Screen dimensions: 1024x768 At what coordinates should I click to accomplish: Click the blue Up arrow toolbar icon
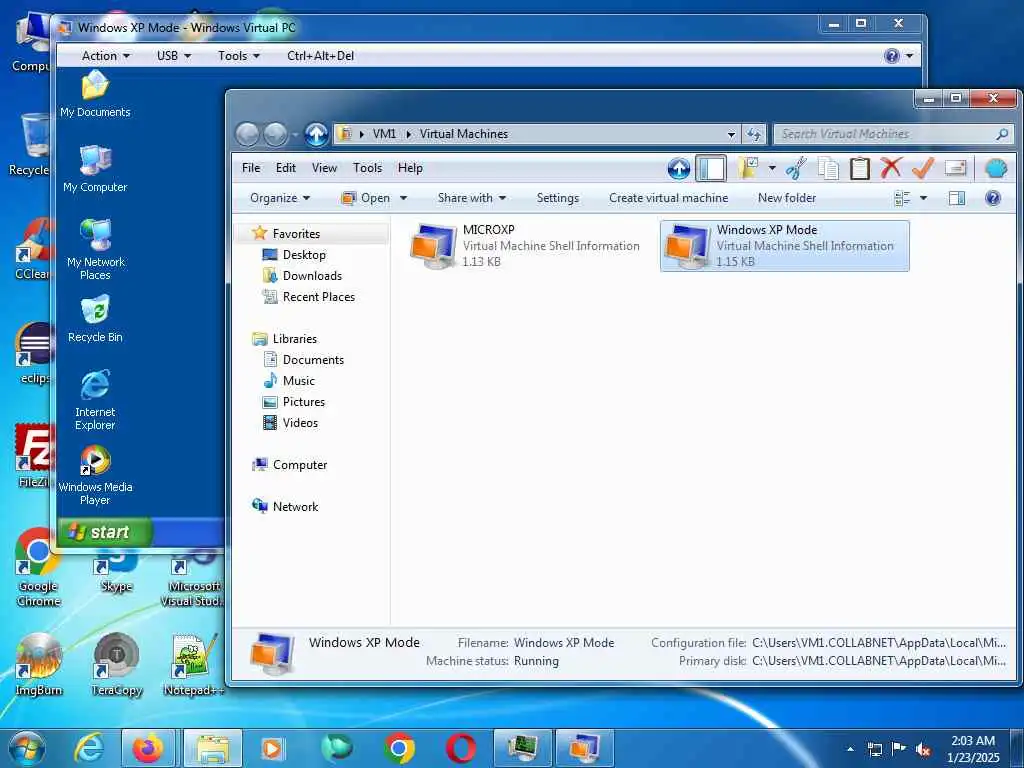click(679, 168)
